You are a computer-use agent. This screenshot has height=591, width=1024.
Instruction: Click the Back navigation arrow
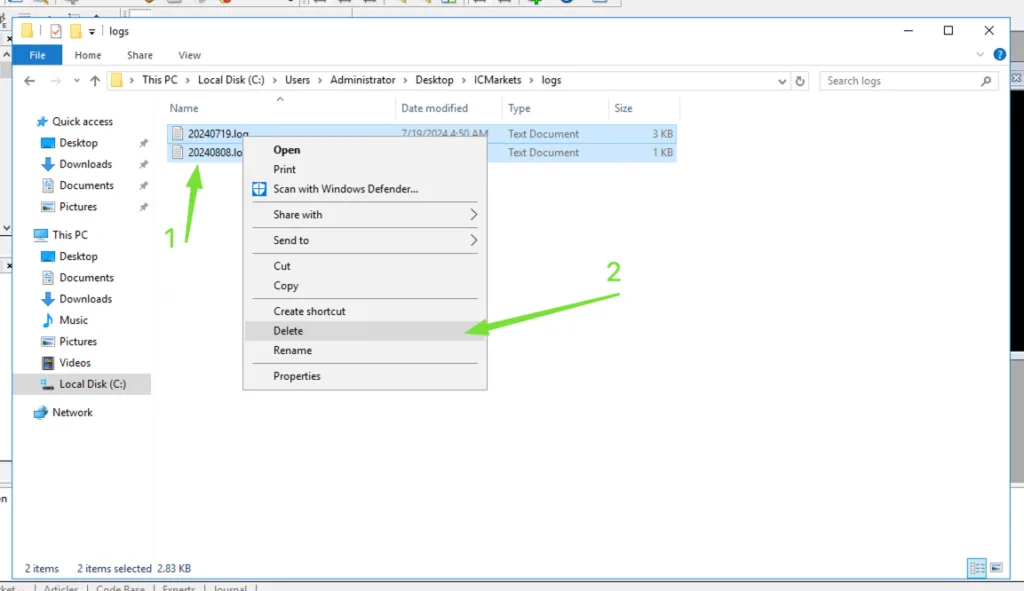click(30, 81)
